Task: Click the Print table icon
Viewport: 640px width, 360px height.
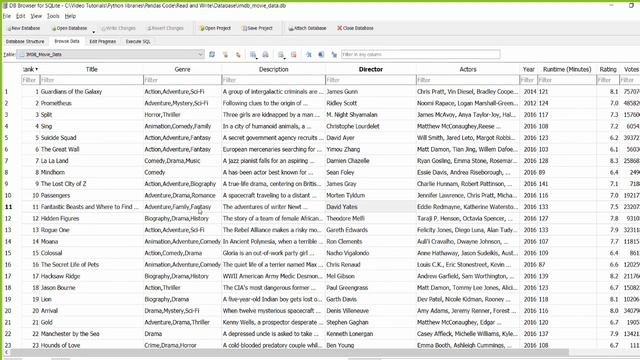Action: [265, 54]
